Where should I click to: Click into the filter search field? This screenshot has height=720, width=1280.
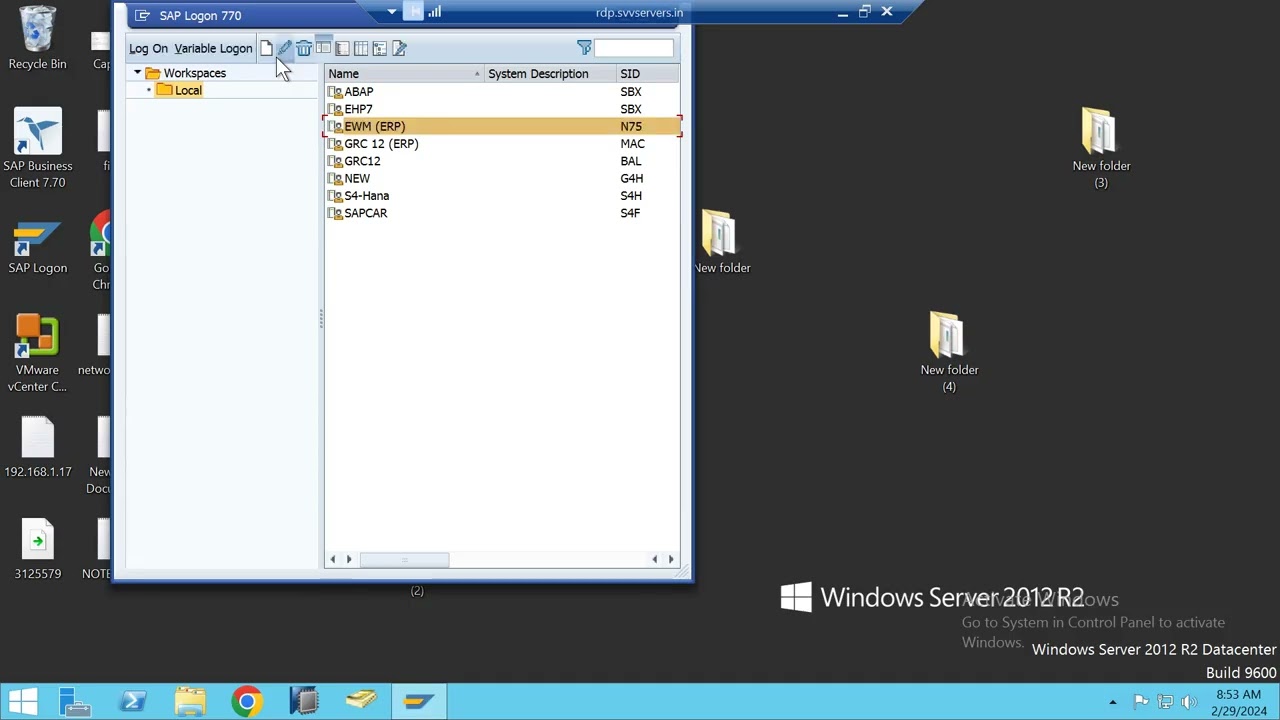(x=634, y=48)
